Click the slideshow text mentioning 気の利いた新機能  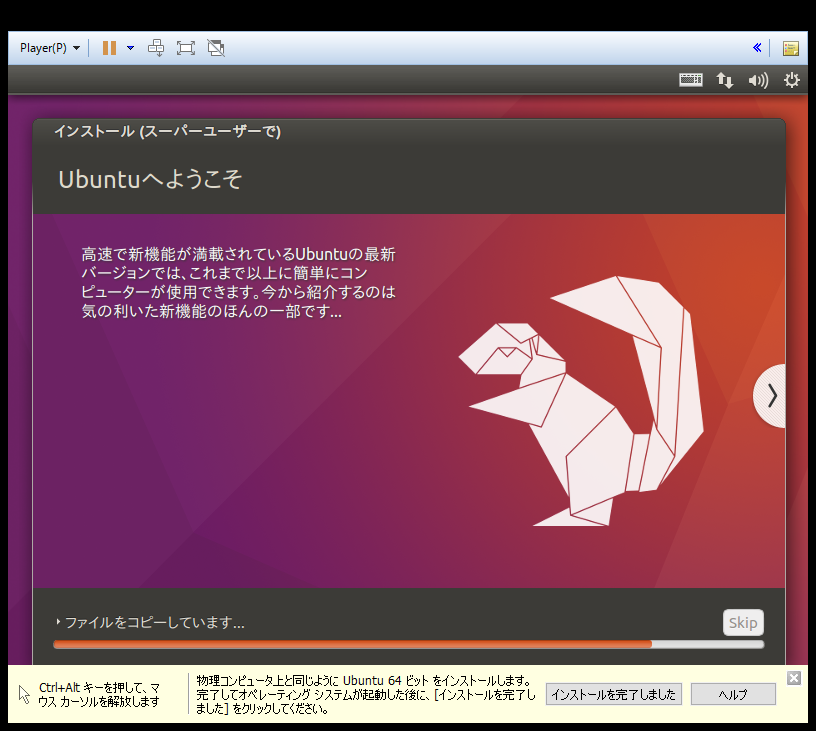pos(238,283)
